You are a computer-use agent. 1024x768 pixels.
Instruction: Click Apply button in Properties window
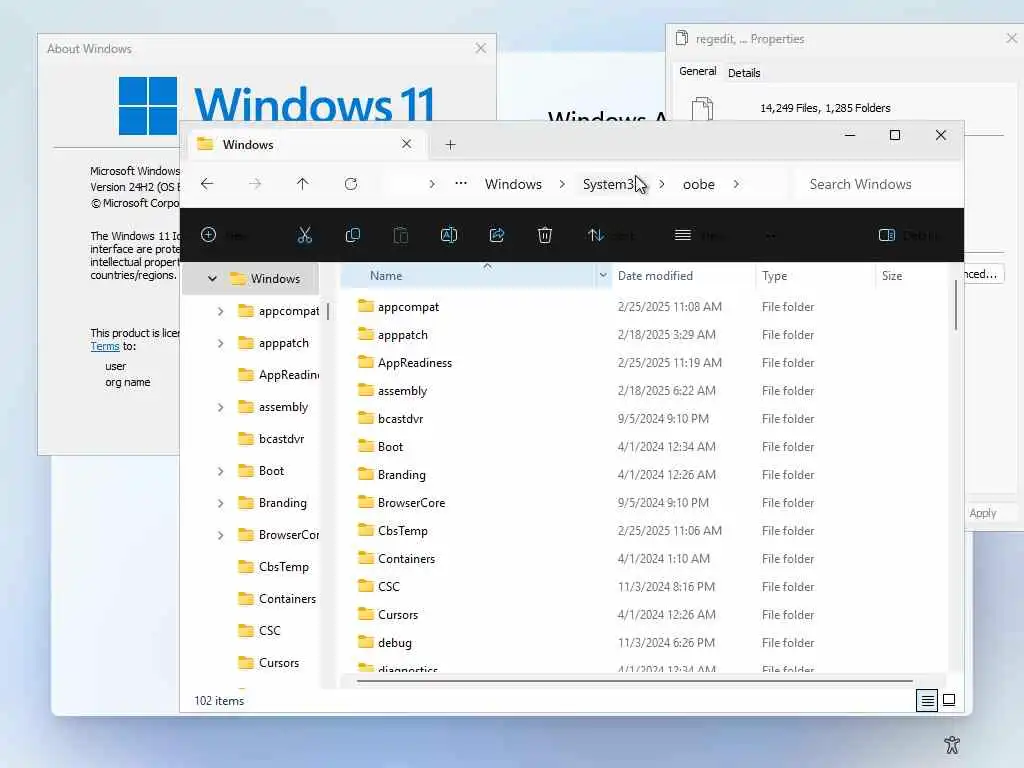(x=983, y=513)
